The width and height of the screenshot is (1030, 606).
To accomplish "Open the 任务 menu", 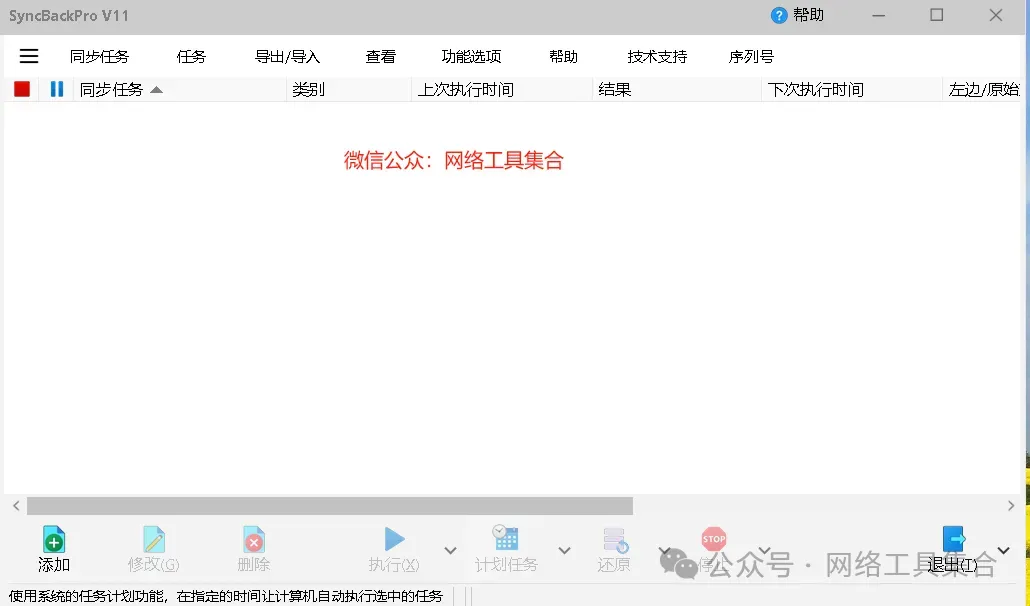I will [x=191, y=56].
